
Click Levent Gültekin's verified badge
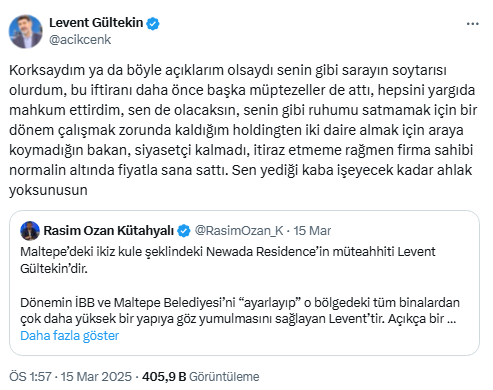pos(153,23)
